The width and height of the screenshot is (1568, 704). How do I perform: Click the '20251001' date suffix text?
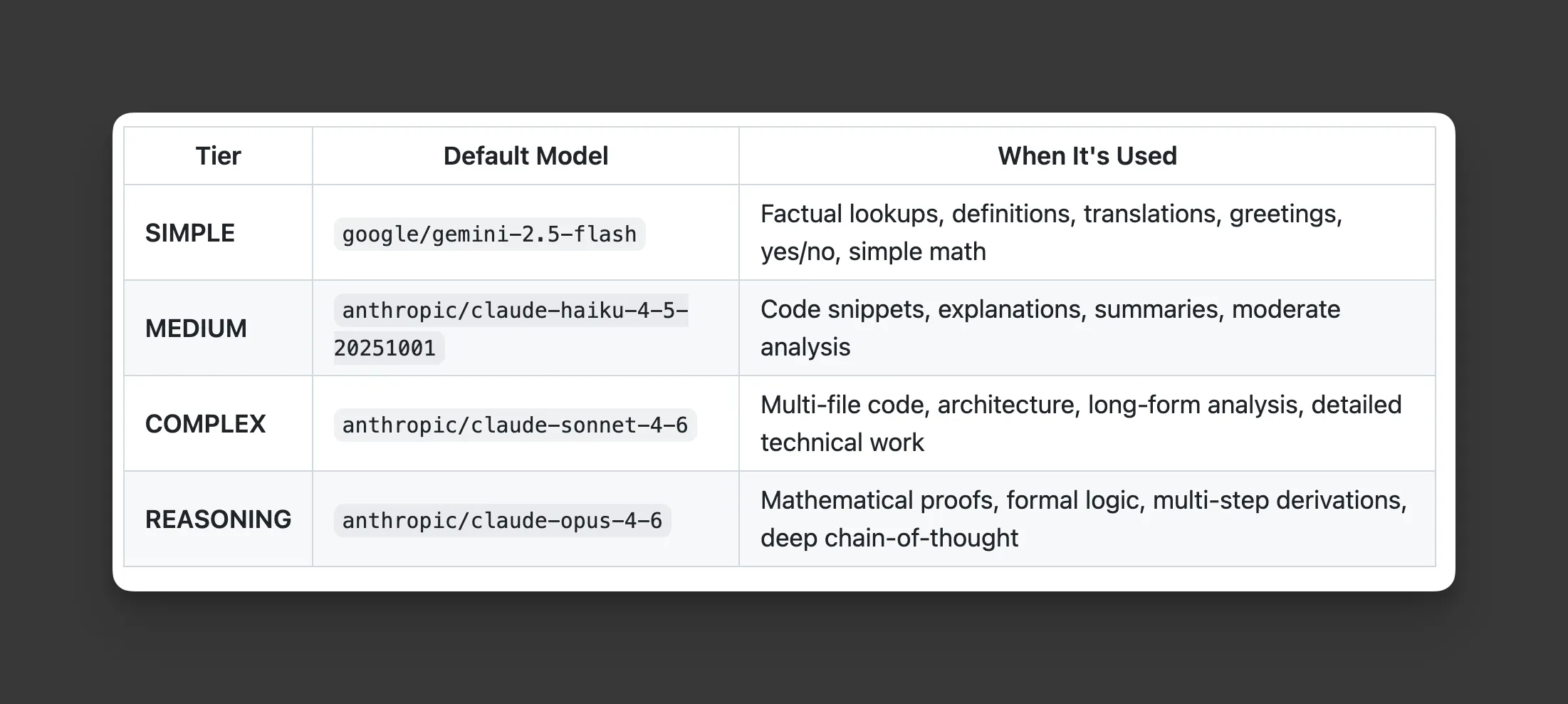[x=385, y=348]
